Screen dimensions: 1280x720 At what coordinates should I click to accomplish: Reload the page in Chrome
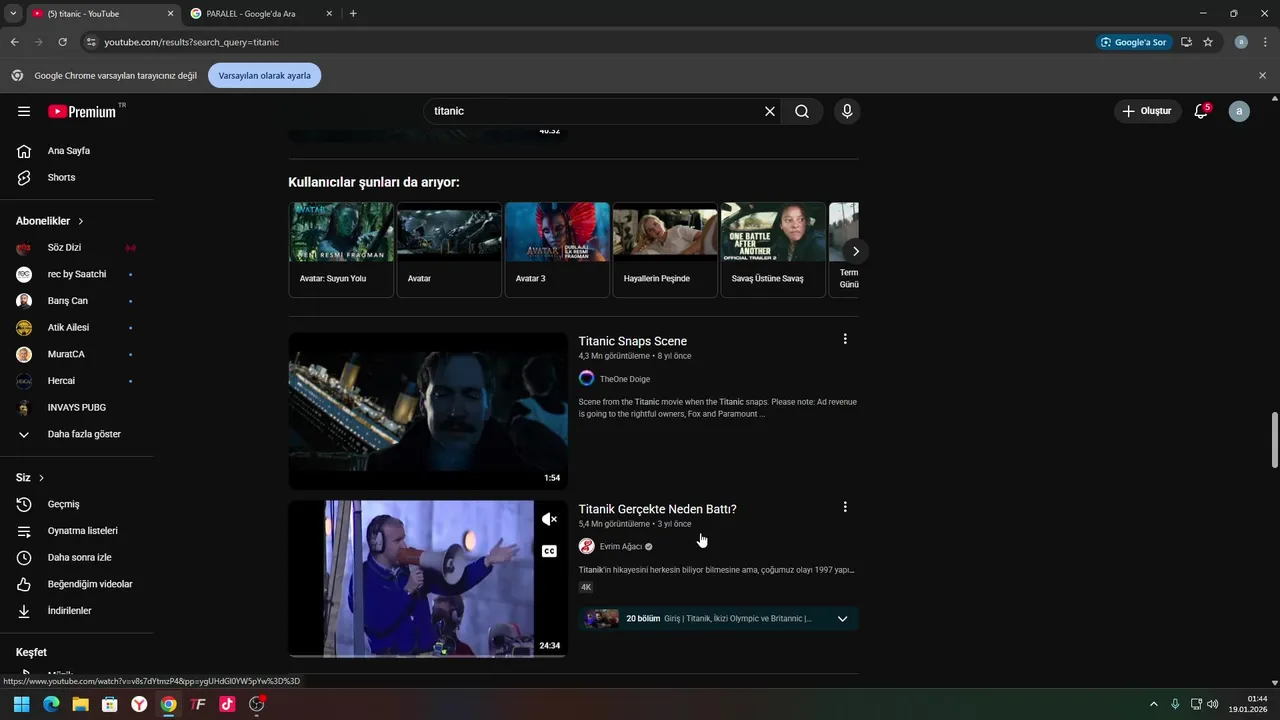tap(62, 42)
